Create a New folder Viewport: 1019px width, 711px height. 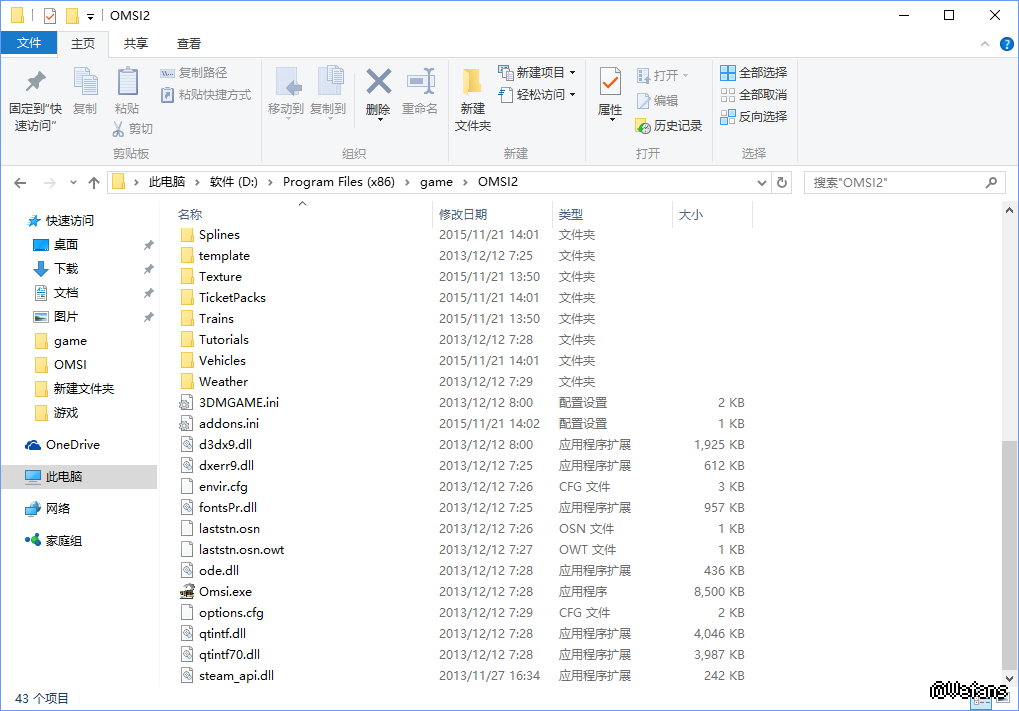[x=472, y=99]
